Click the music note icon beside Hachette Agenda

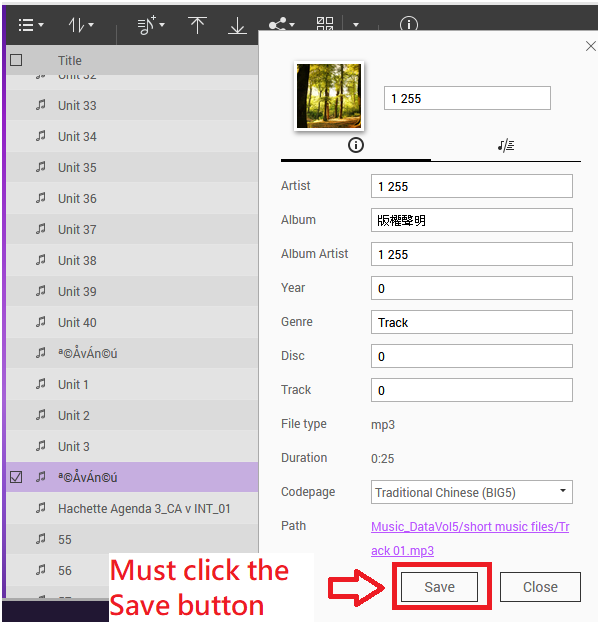tap(41, 508)
